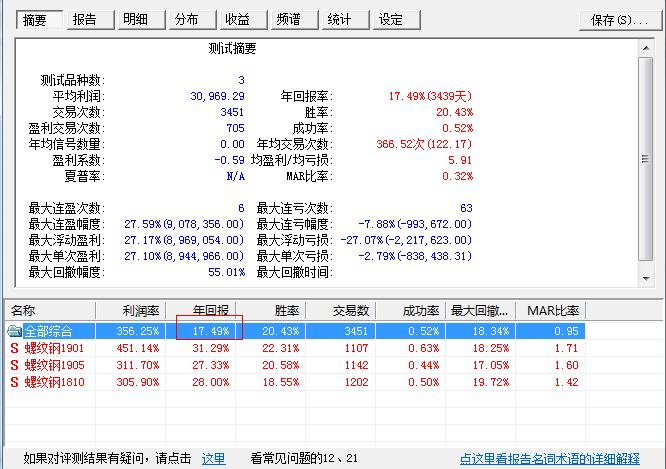Screen dimensions: 666x469
Task: Click the 451.14% profit rate cell
Action: (138, 348)
